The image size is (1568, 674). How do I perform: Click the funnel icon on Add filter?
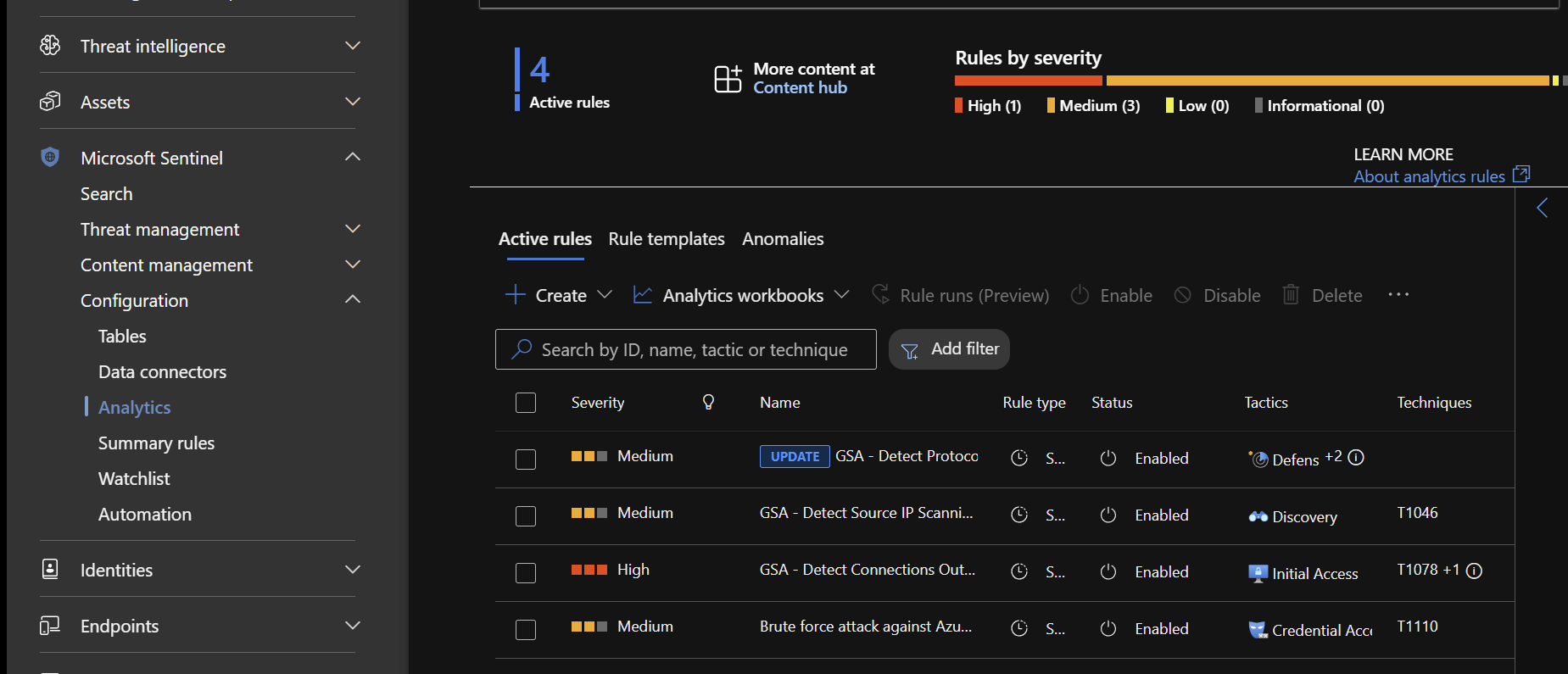[910, 351]
